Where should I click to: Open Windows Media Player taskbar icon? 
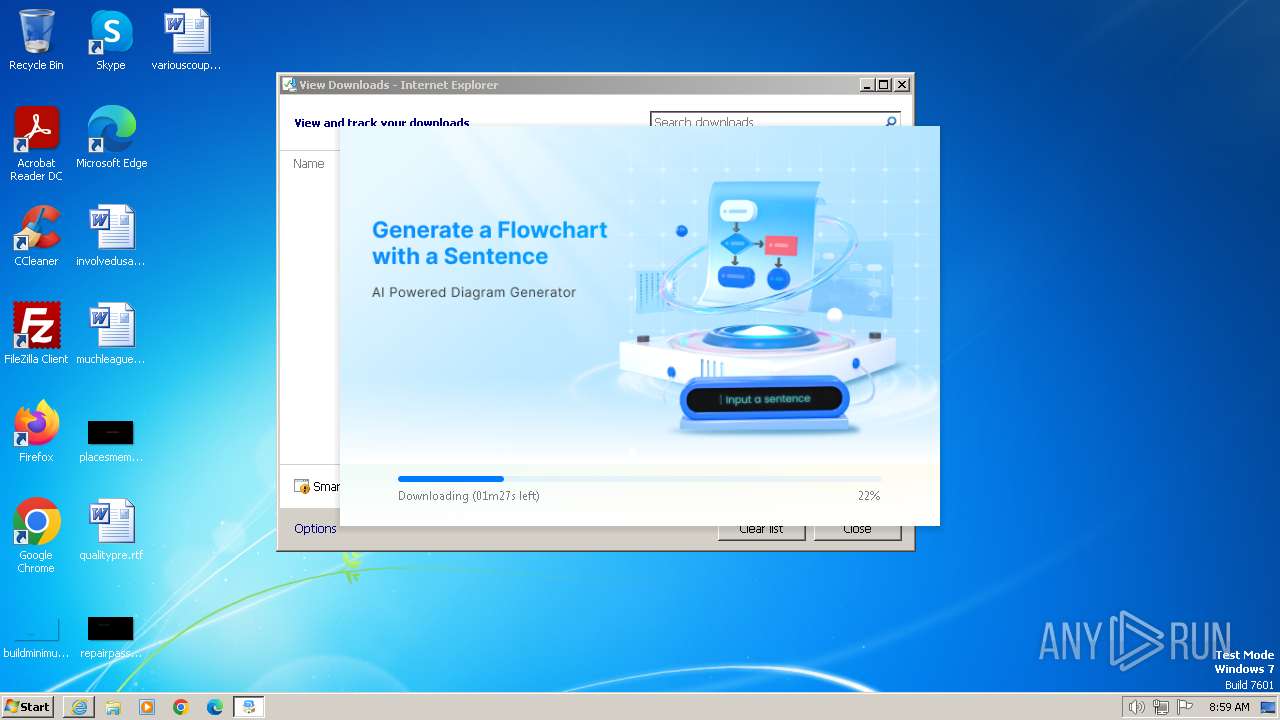click(147, 707)
